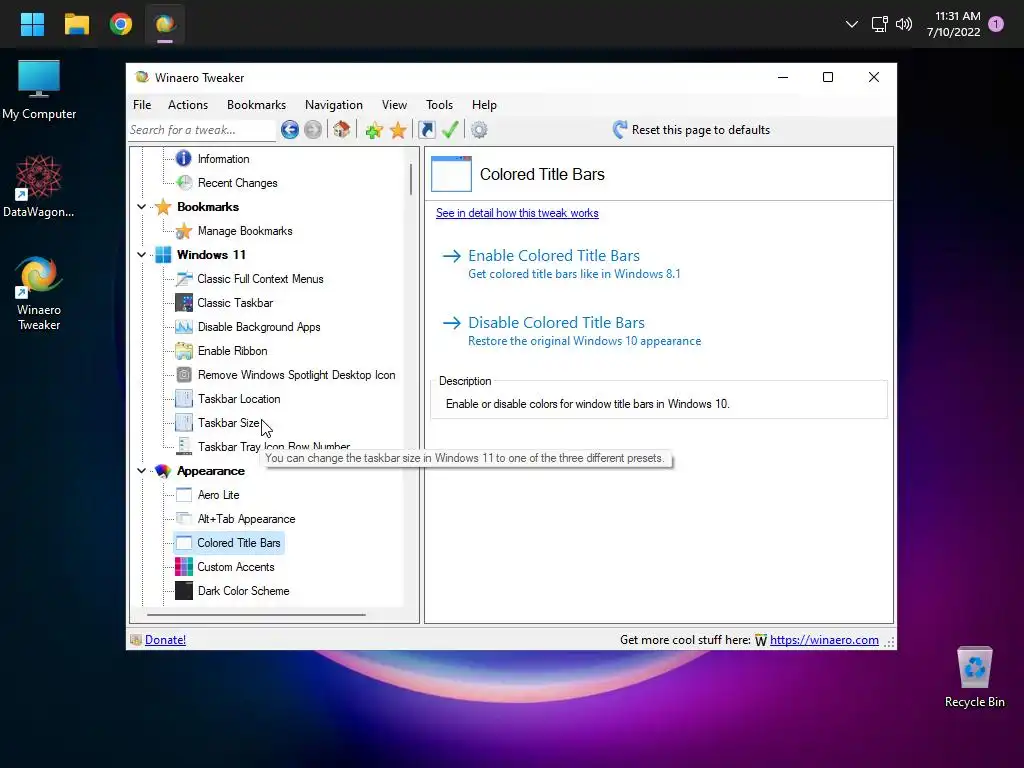Viewport: 1024px width, 768px height.
Task: Click the export shortcut arrow toolbar icon
Action: pyautogui.click(x=426, y=130)
